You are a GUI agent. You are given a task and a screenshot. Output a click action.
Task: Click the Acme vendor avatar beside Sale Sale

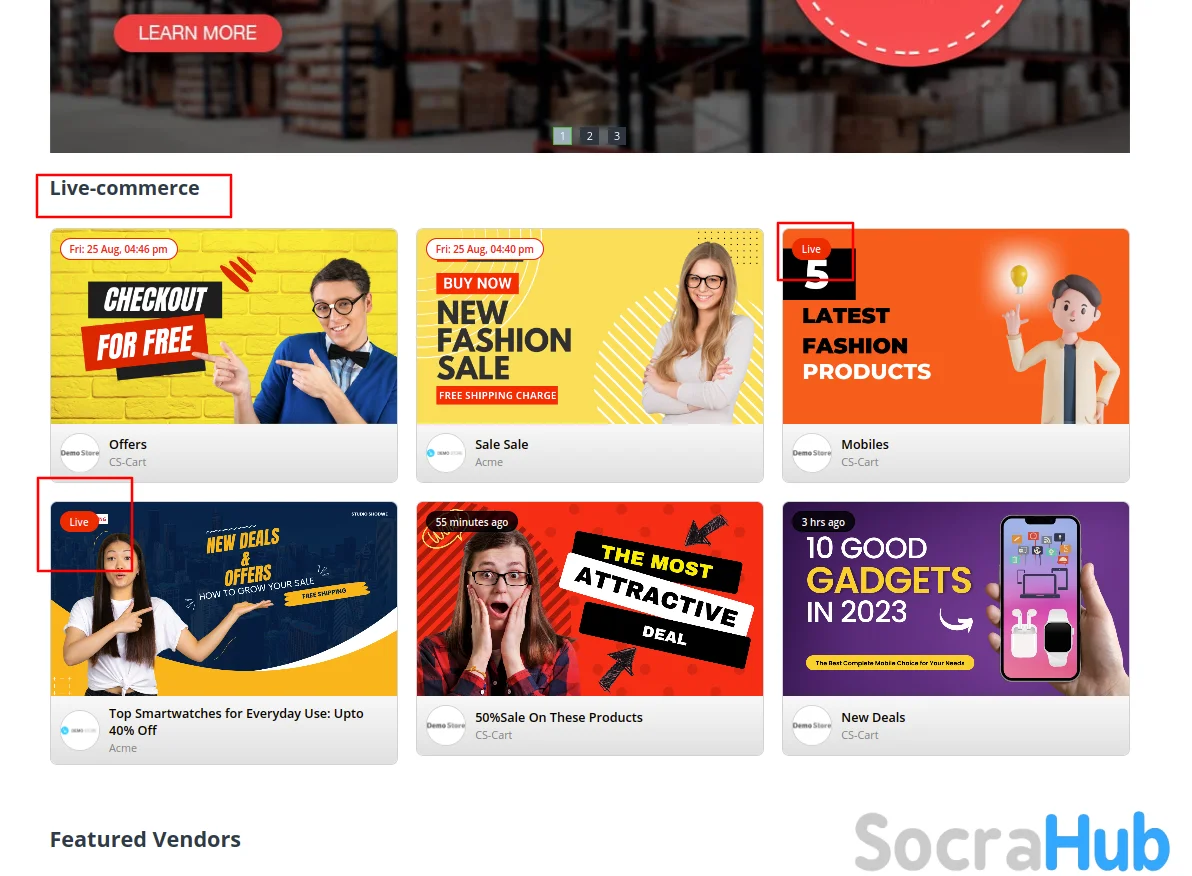tap(445, 452)
